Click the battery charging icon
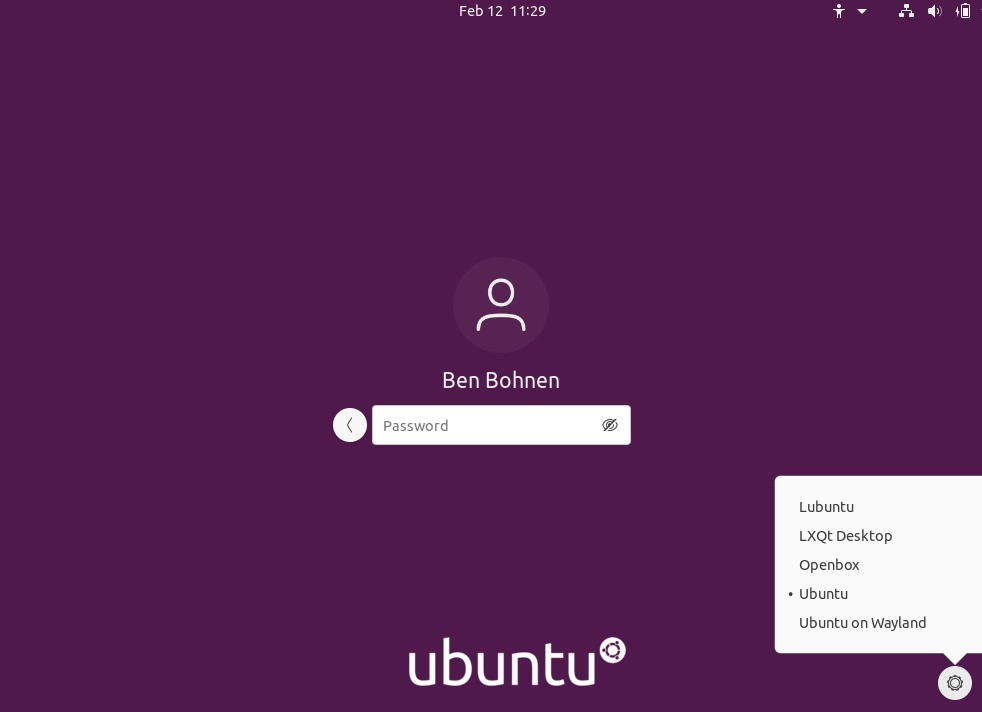 point(963,11)
